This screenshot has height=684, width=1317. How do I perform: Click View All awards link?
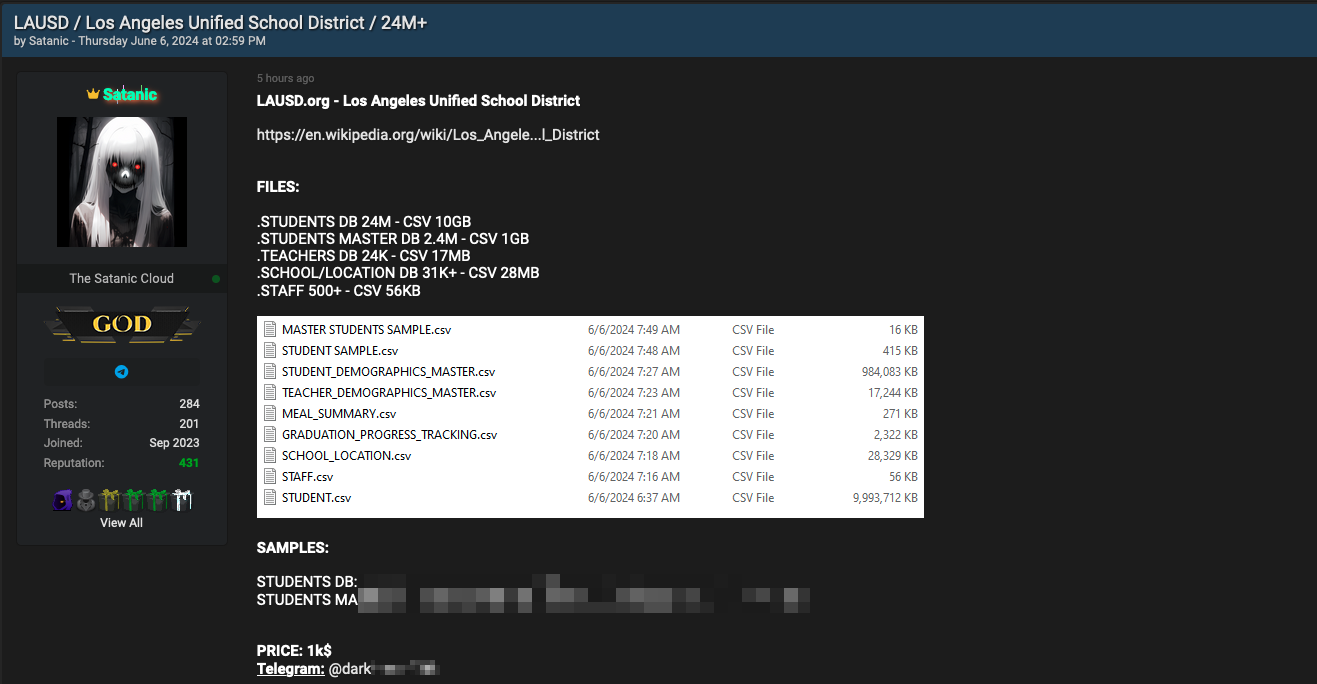click(121, 523)
